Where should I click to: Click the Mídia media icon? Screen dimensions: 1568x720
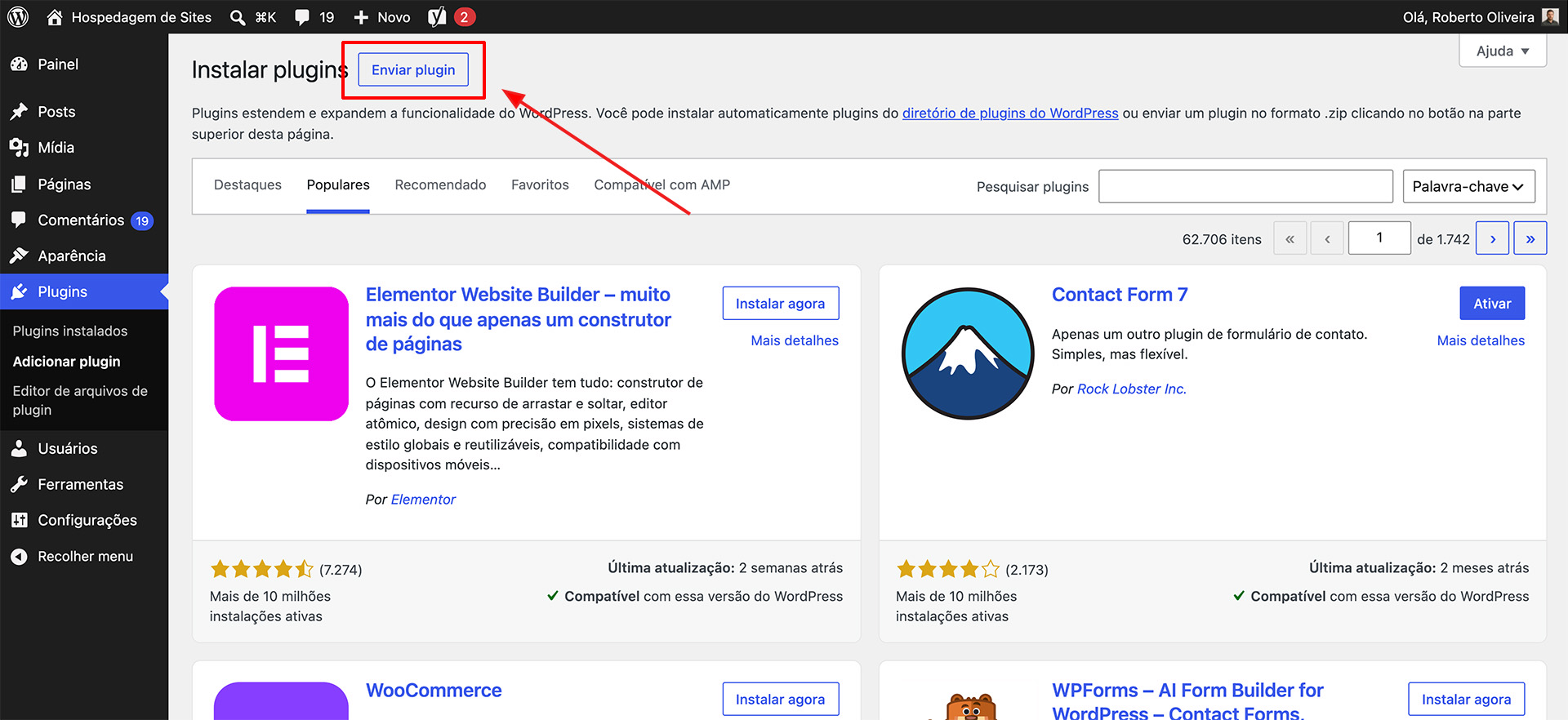click(x=19, y=148)
